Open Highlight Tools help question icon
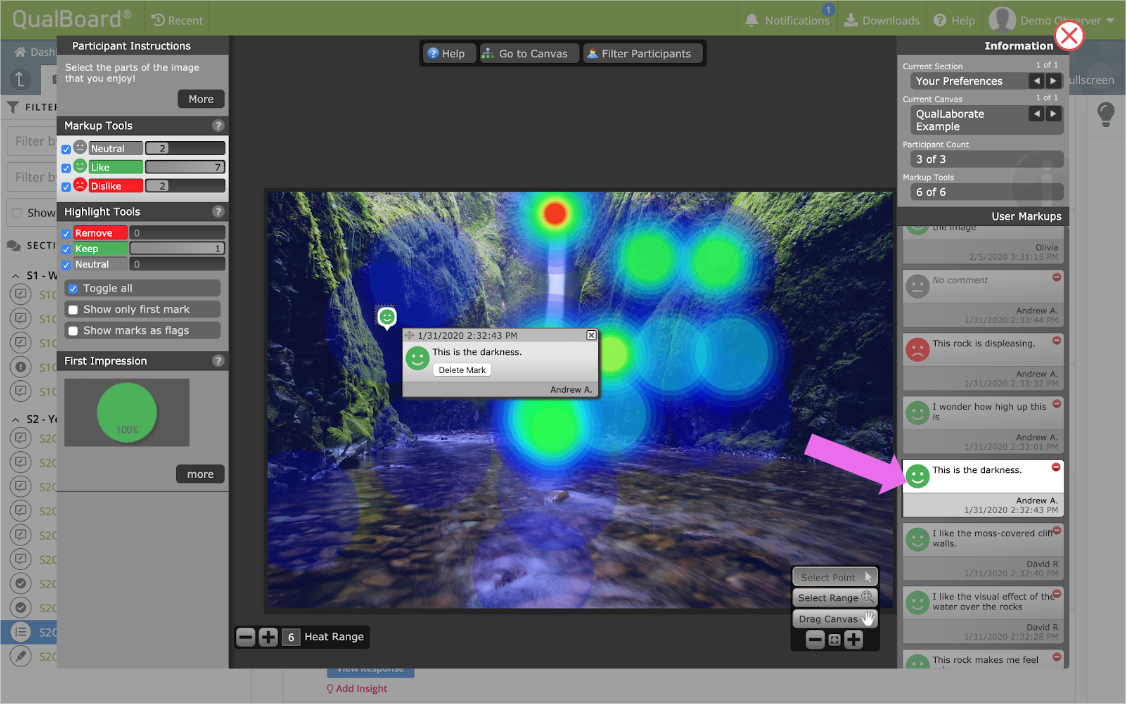This screenshot has height=705, width=1127. pos(218,212)
